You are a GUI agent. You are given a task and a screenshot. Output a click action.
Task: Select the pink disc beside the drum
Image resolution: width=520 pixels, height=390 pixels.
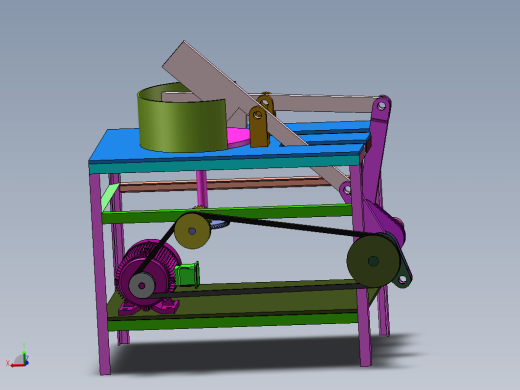(x=239, y=137)
